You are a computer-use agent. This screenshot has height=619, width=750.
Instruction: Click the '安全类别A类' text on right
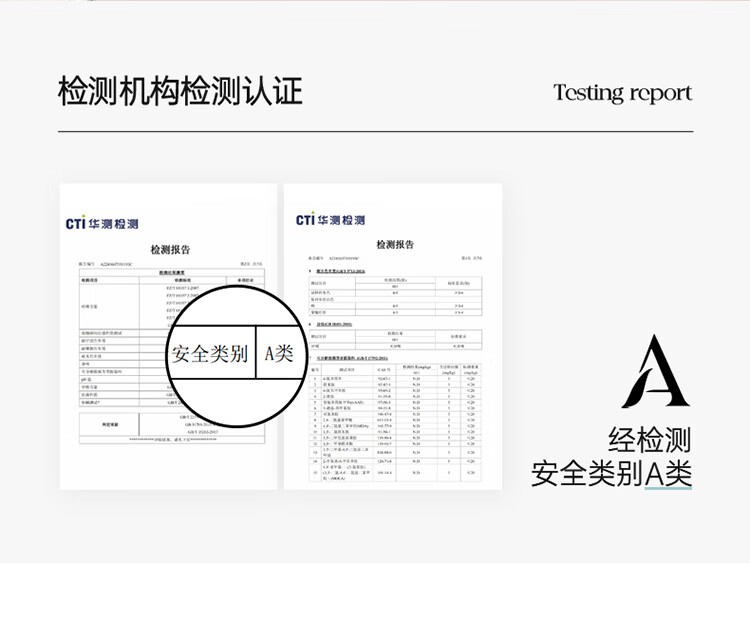pyautogui.click(x=610, y=472)
